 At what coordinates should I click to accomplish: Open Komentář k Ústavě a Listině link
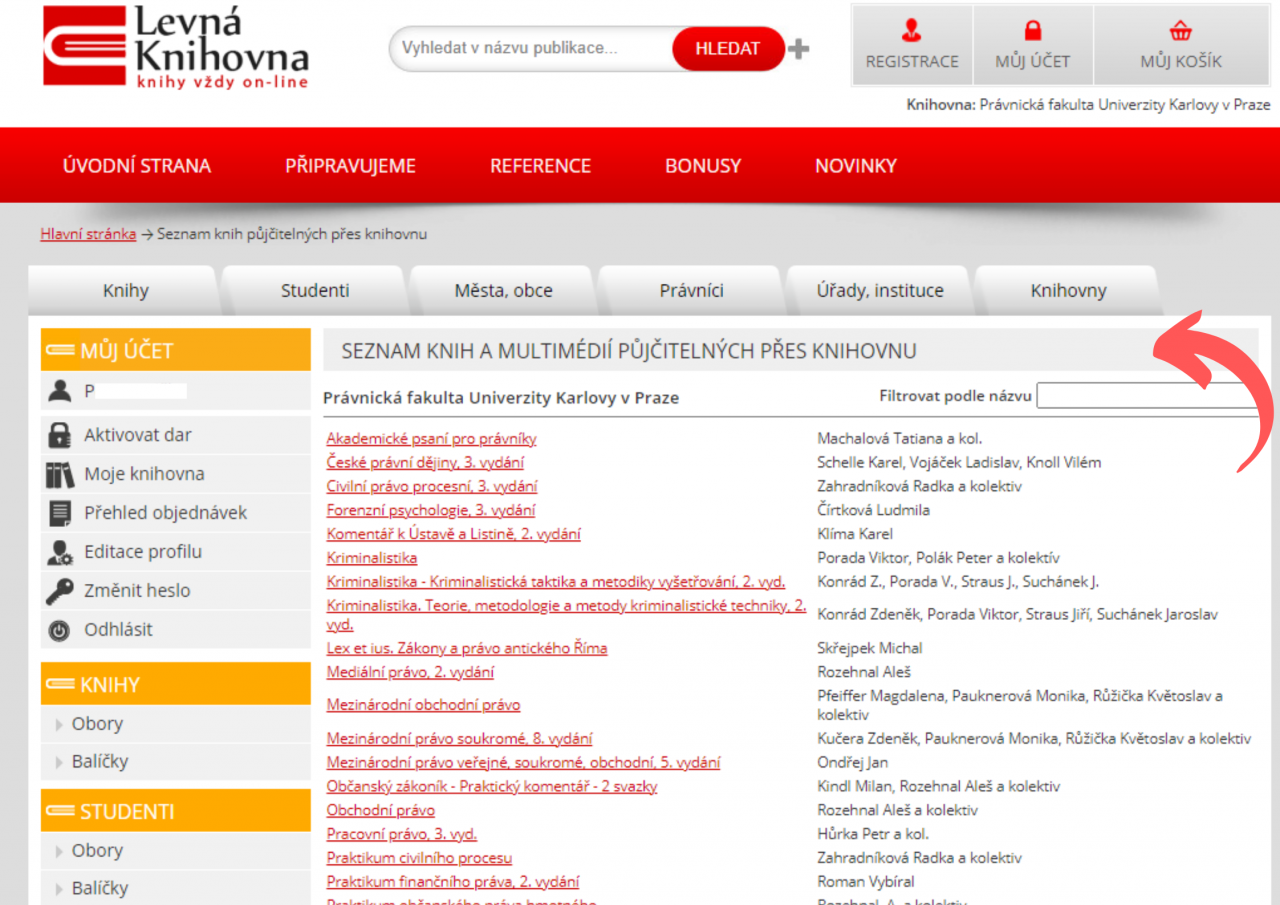pyautogui.click(x=453, y=534)
